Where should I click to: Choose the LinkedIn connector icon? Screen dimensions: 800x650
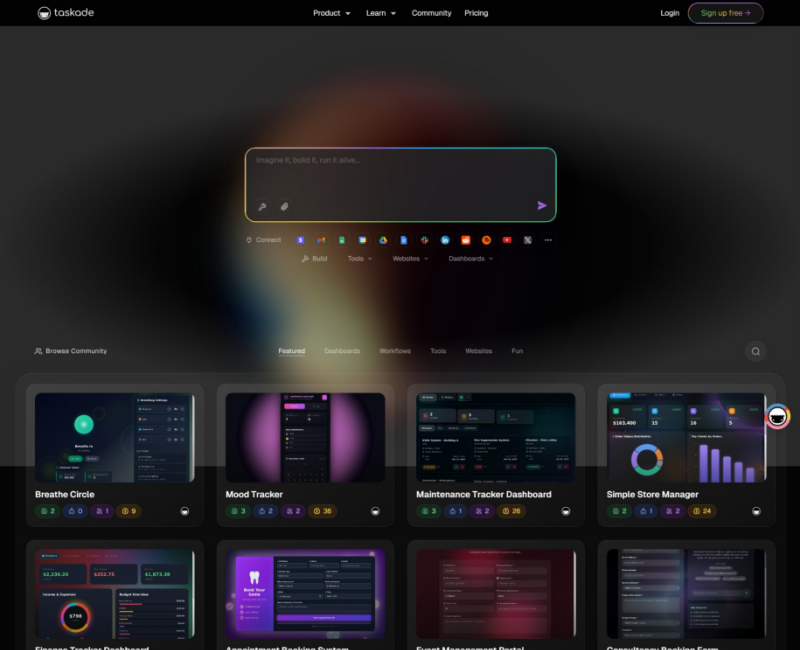click(445, 240)
